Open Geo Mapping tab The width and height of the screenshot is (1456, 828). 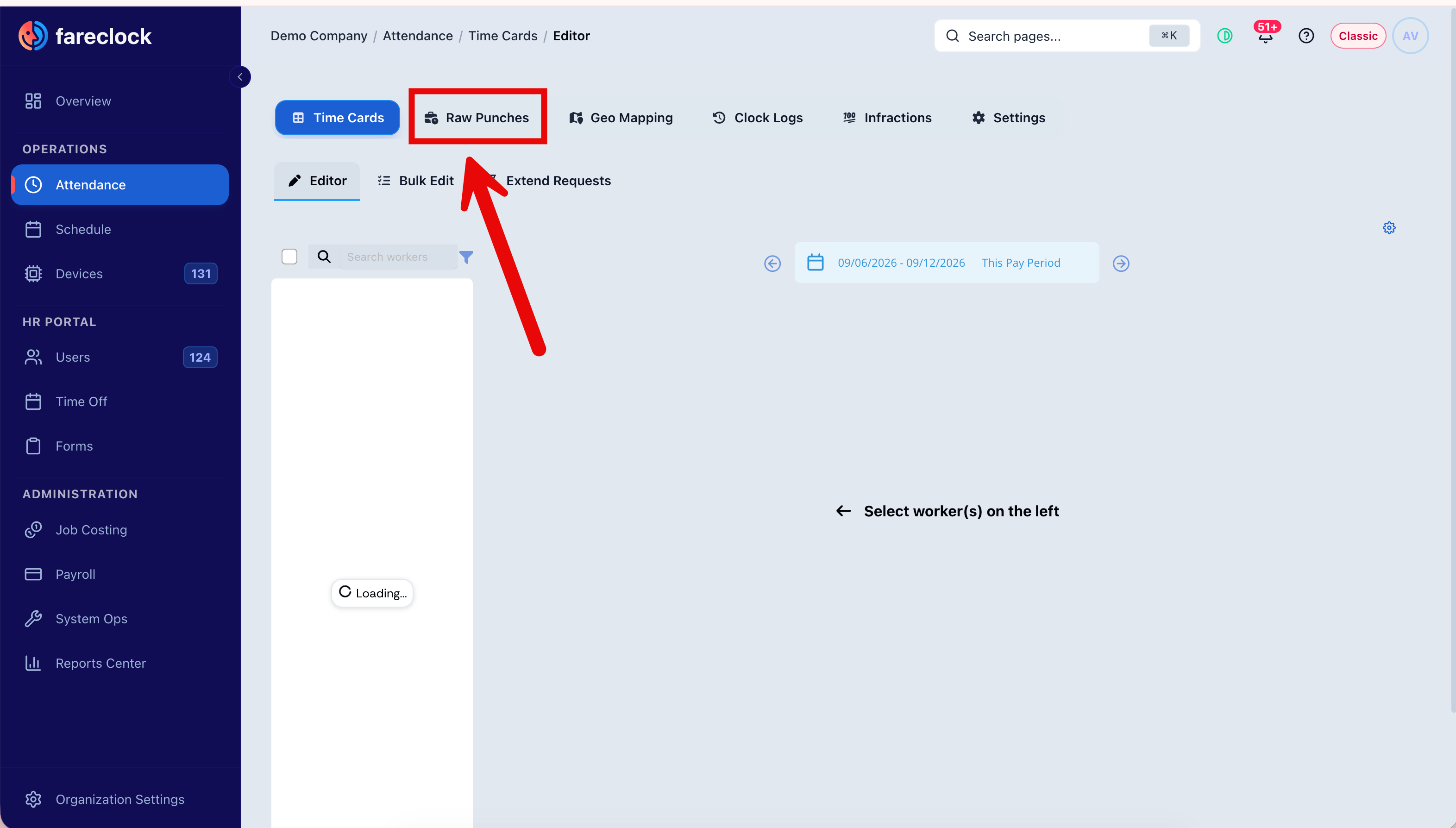(x=621, y=118)
